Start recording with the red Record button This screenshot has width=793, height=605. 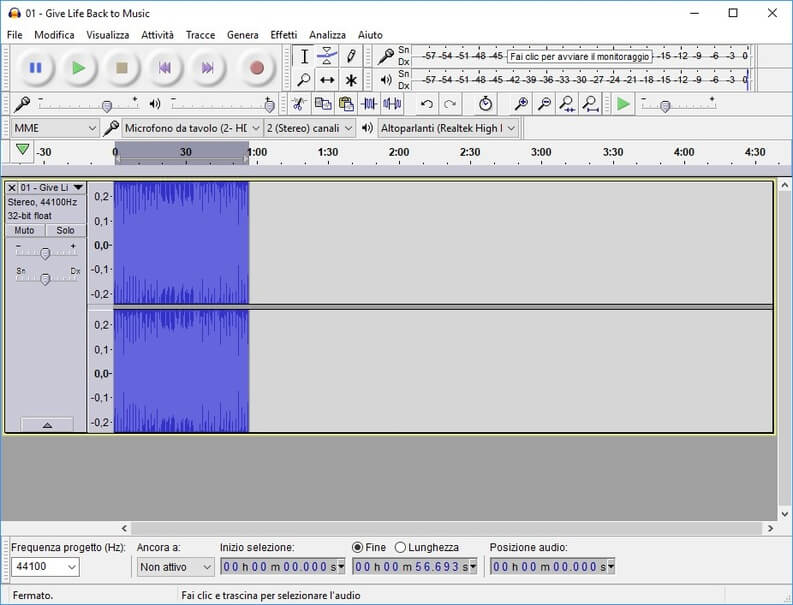pos(257,68)
